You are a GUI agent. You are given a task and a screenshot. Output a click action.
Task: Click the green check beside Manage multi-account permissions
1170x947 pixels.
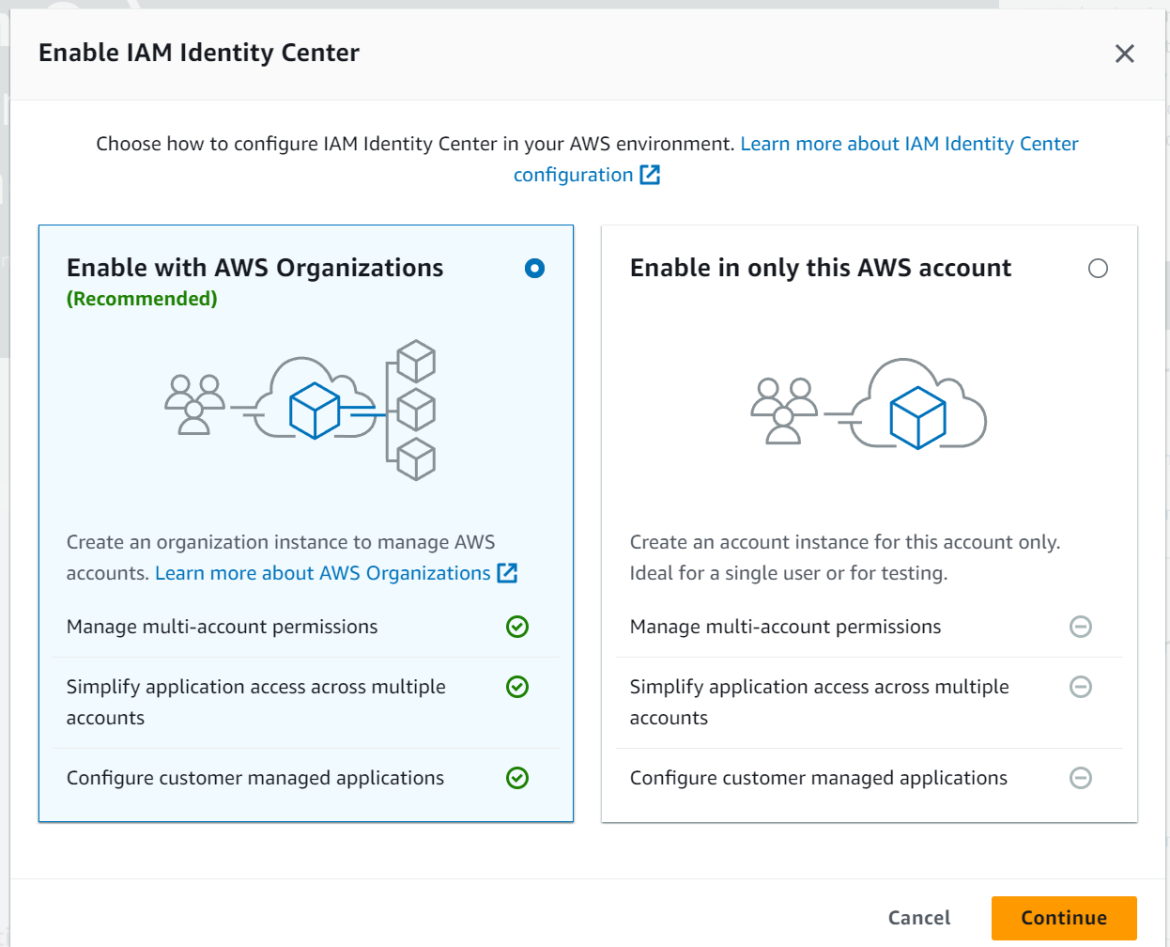pos(517,627)
